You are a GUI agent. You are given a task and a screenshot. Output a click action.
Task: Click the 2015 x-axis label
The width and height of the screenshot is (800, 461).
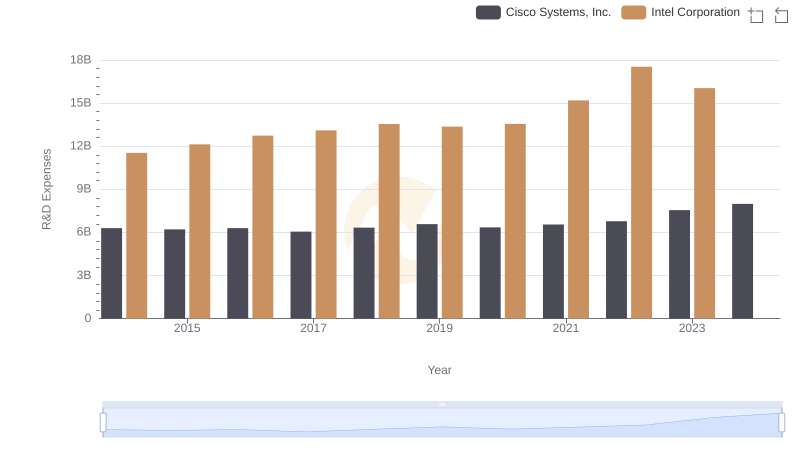(187, 328)
